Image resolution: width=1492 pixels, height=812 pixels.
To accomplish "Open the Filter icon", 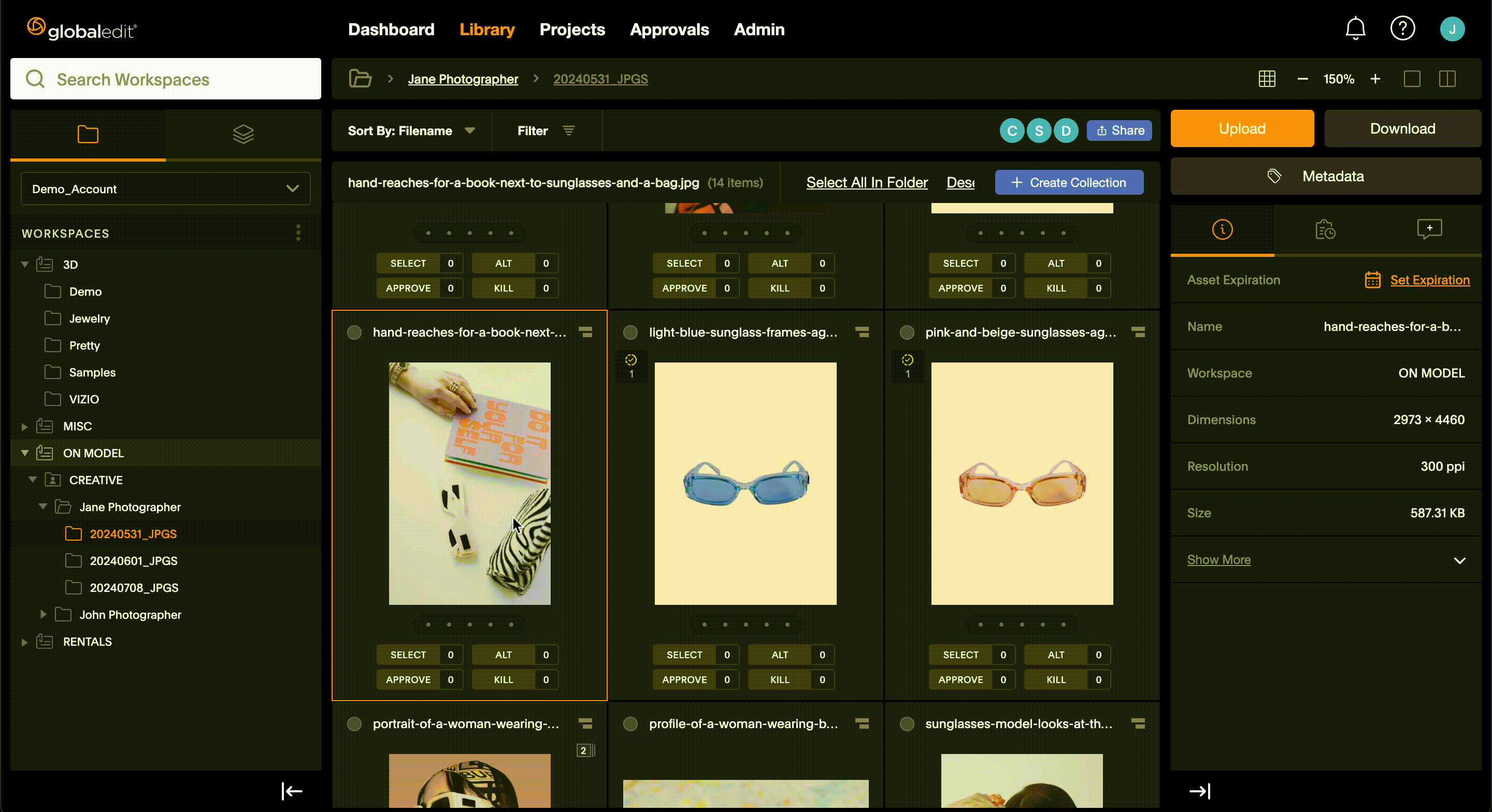I will pyautogui.click(x=569, y=131).
